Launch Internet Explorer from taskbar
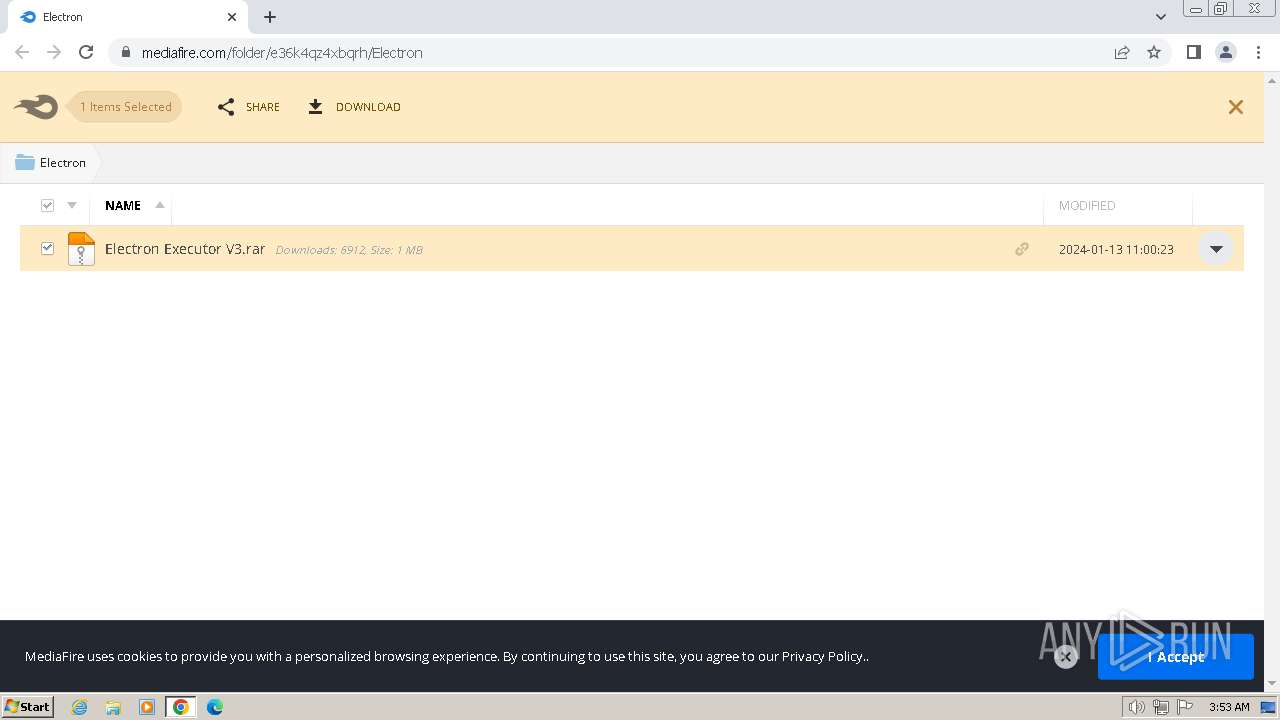Image resolution: width=1280 pixels, height=720 pixels. coord(80,707)
